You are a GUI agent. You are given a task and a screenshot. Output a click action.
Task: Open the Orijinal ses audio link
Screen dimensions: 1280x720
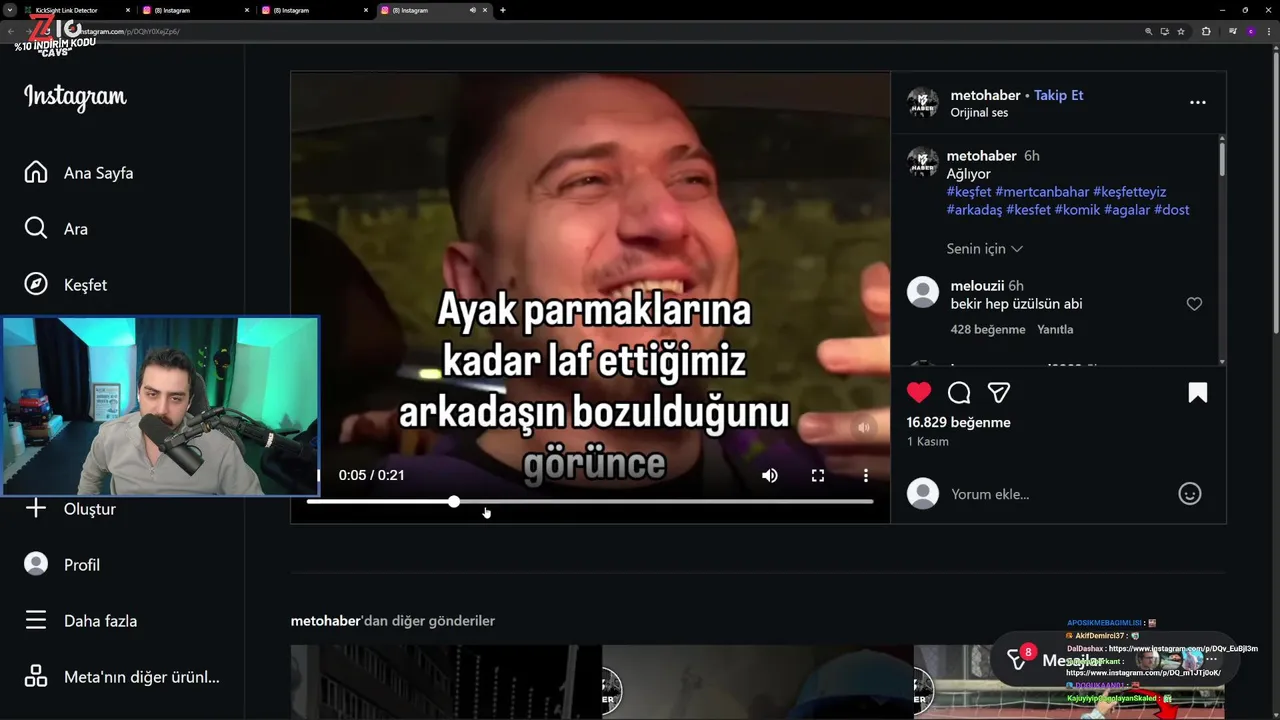coord(979,113)
